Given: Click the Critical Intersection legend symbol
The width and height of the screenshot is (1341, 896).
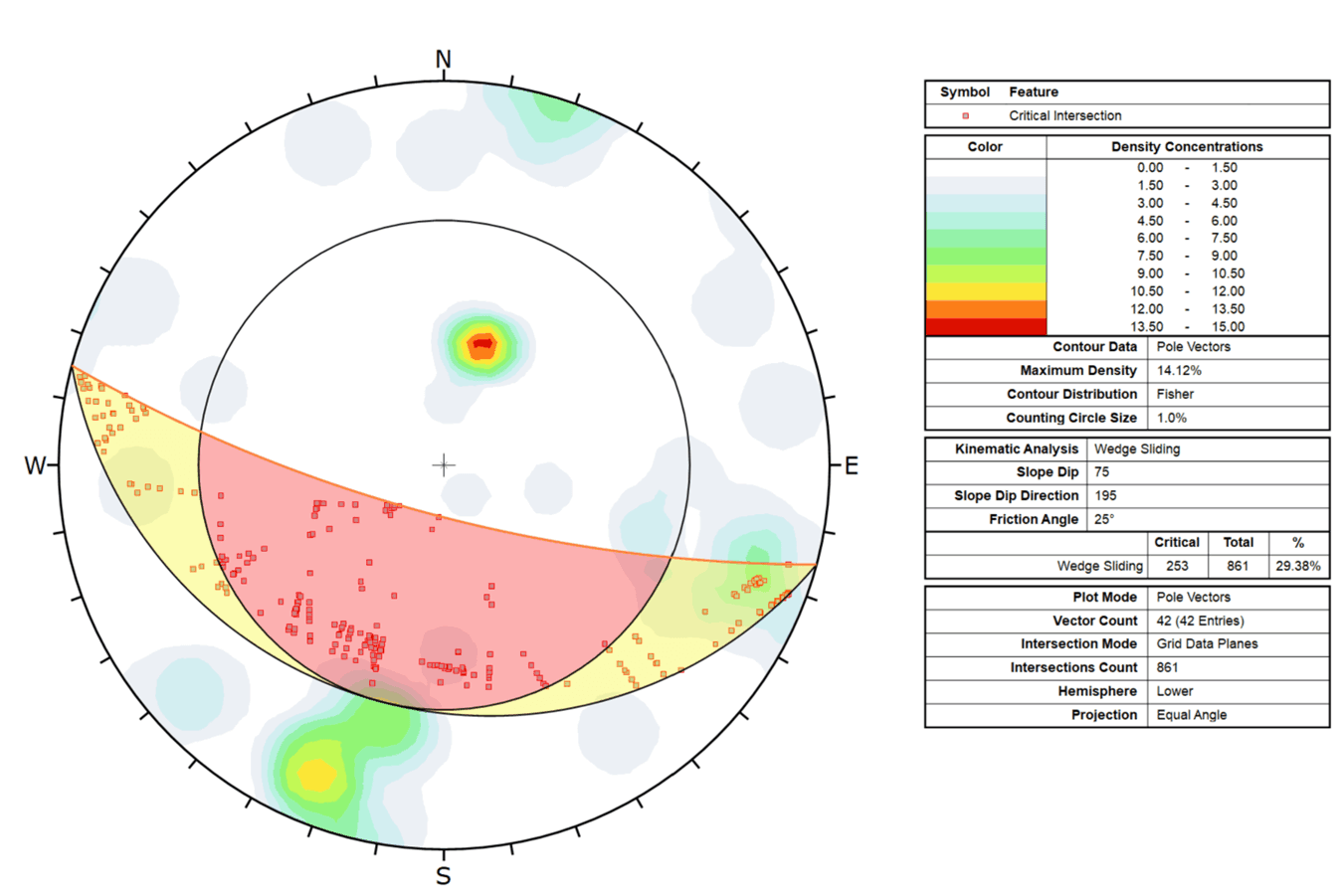Looking at the screenshot, I should coord(965,116).
